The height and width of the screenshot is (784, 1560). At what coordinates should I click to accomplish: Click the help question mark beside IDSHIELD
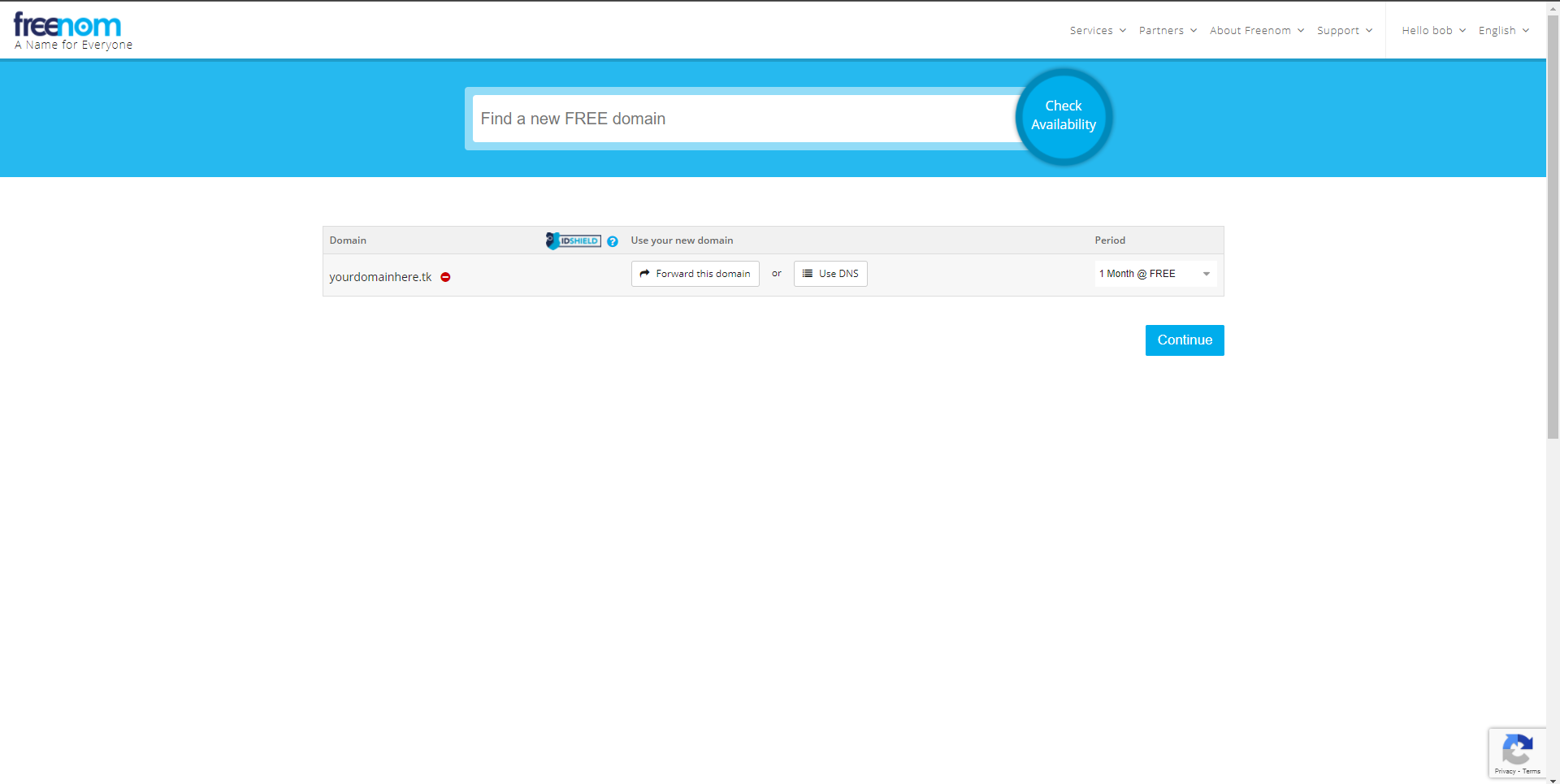pos(613,241)
